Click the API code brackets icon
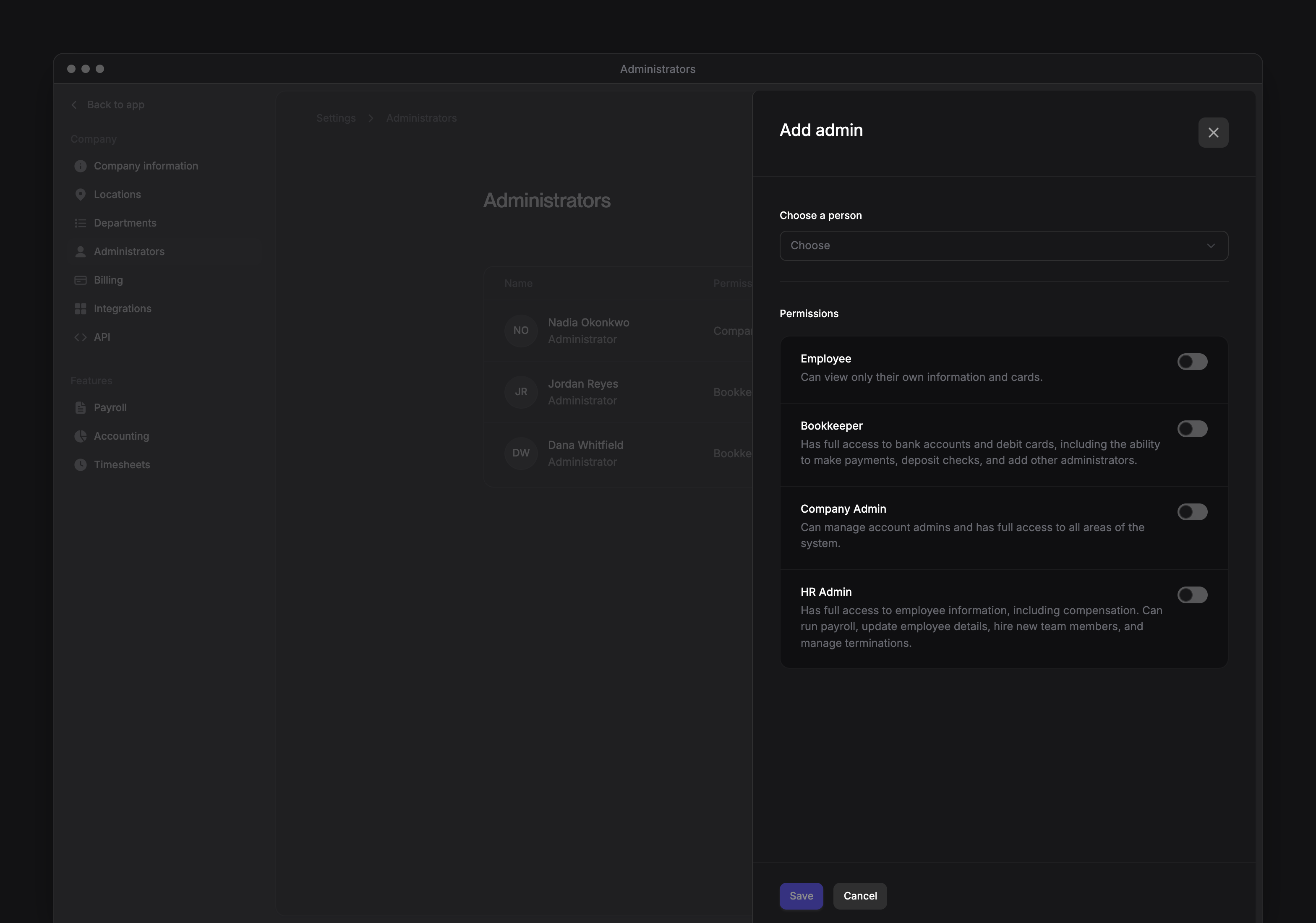 [x=80, y=337]
